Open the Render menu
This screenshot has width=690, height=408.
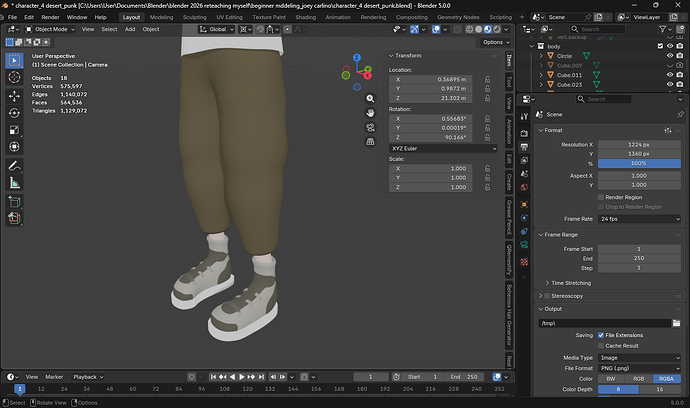coord(50,17)
